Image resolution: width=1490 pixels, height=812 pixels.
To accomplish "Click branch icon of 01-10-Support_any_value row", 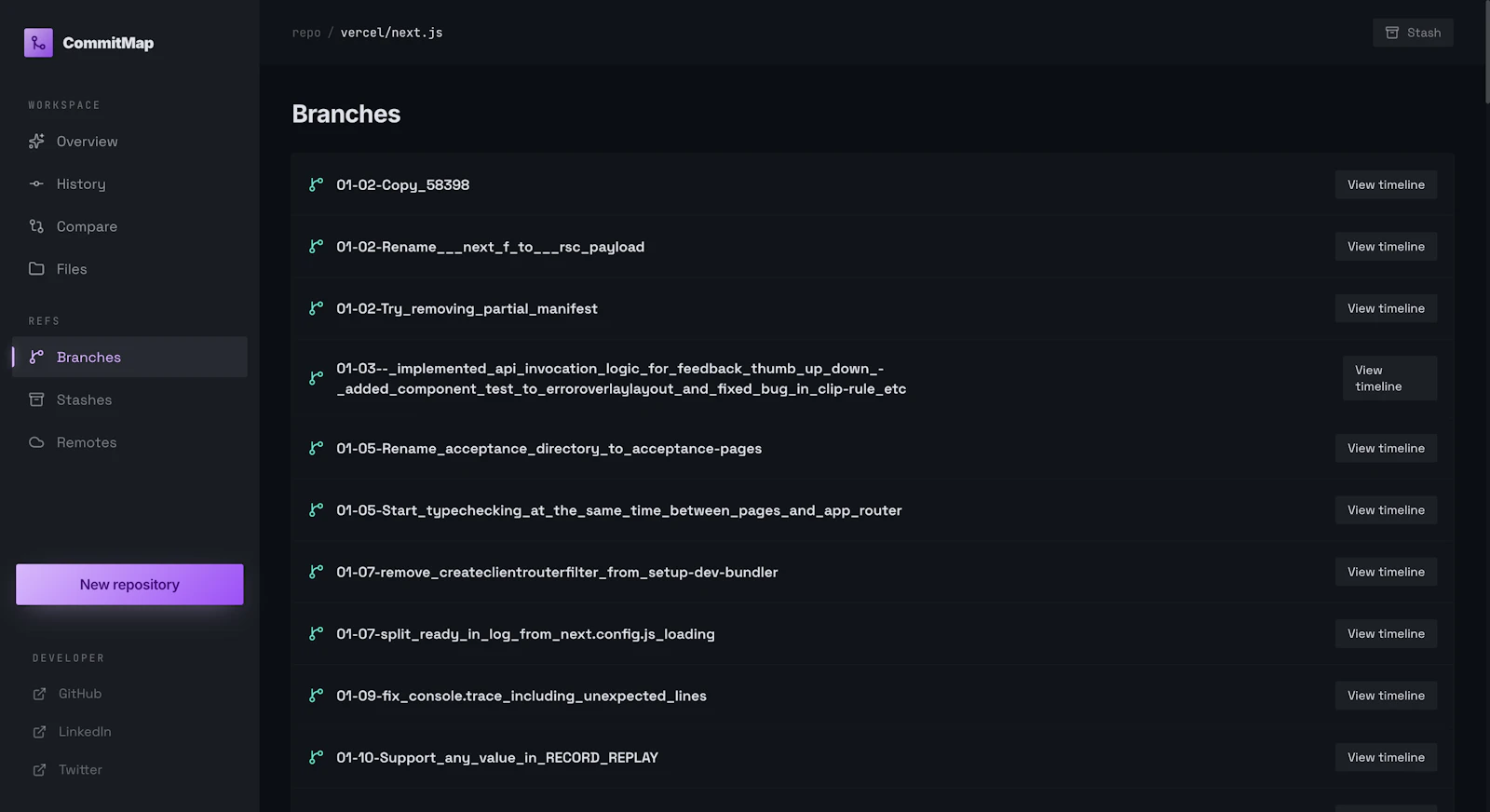I will point(317,757).
